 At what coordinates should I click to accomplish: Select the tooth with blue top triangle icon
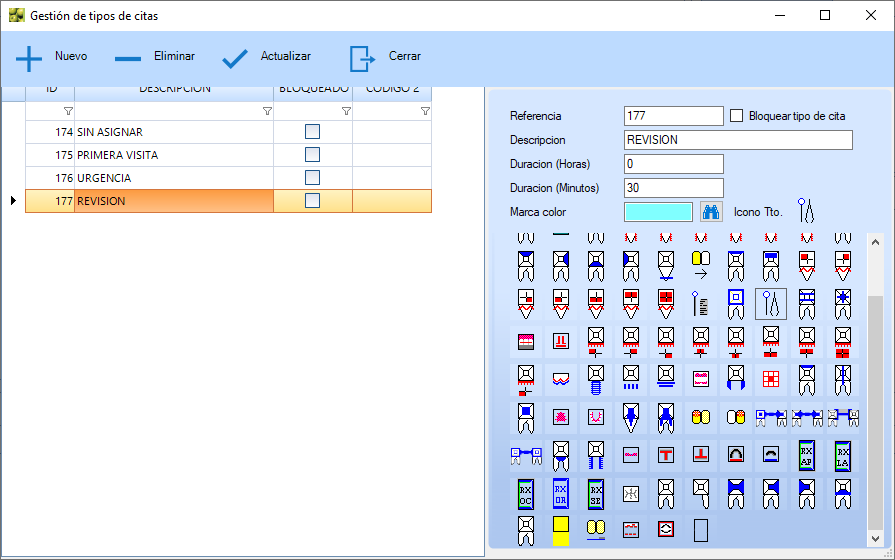pos(526,265)
